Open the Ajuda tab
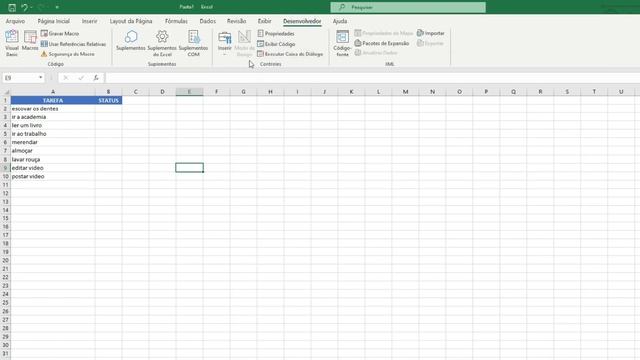The image size is (640, 360). pos(340,21)
